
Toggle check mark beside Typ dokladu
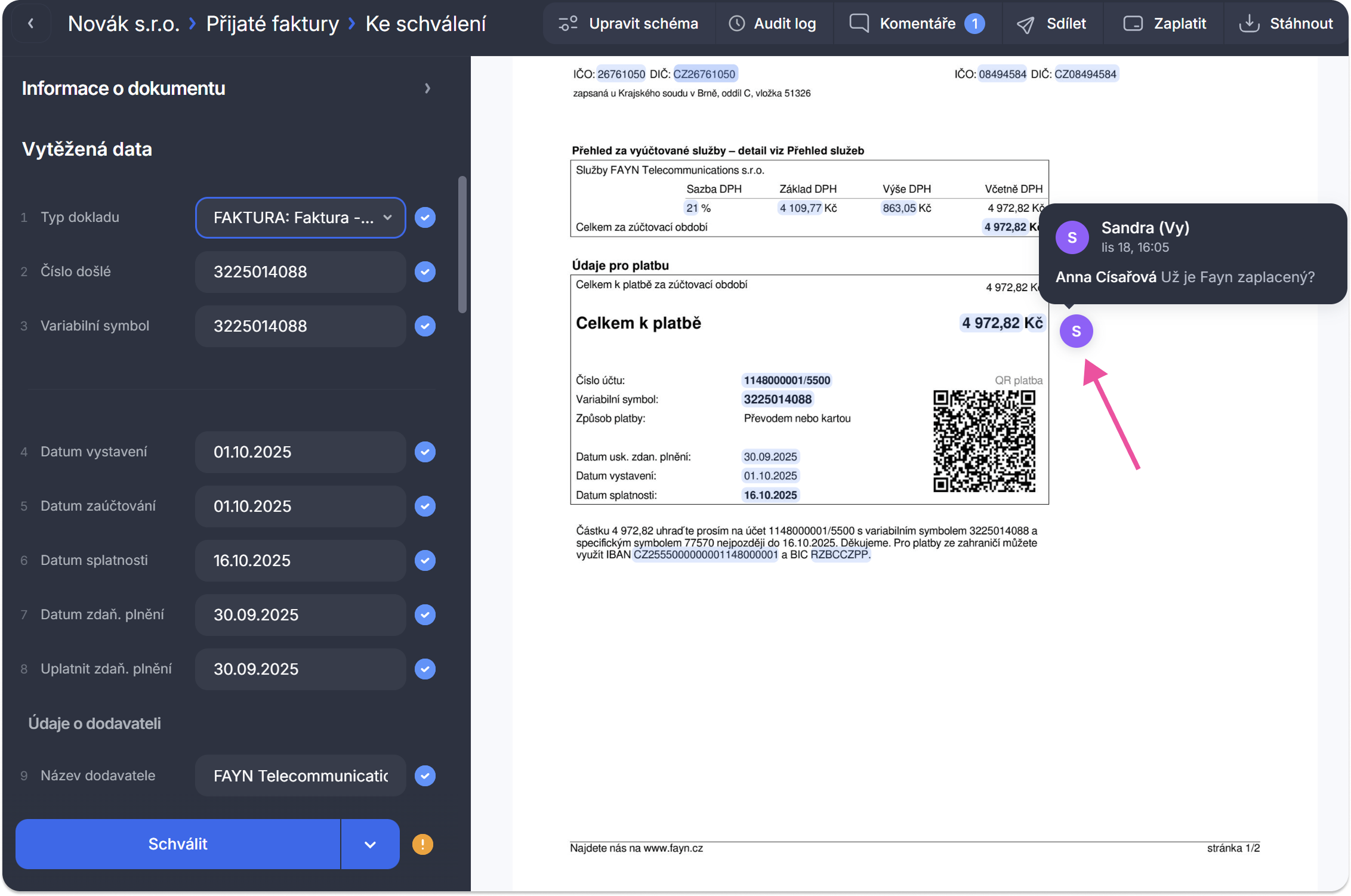425,218
